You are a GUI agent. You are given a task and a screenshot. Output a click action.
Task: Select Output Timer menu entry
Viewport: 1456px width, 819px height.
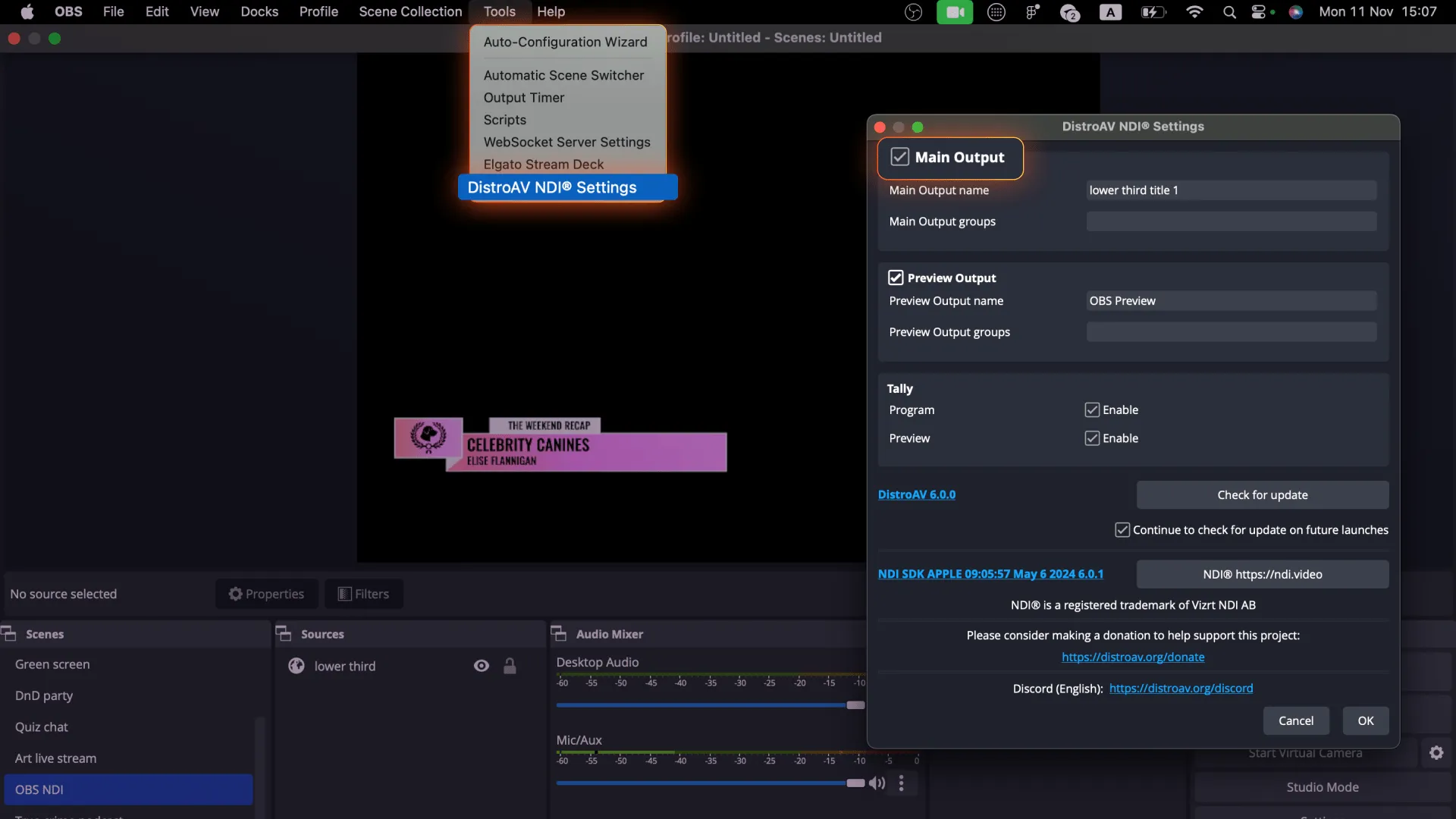[x=524, y=97]
